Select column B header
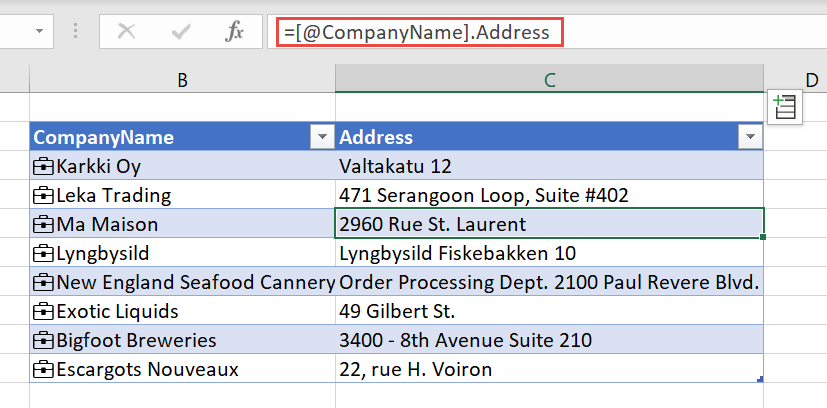827x408 pixels. 182,79
